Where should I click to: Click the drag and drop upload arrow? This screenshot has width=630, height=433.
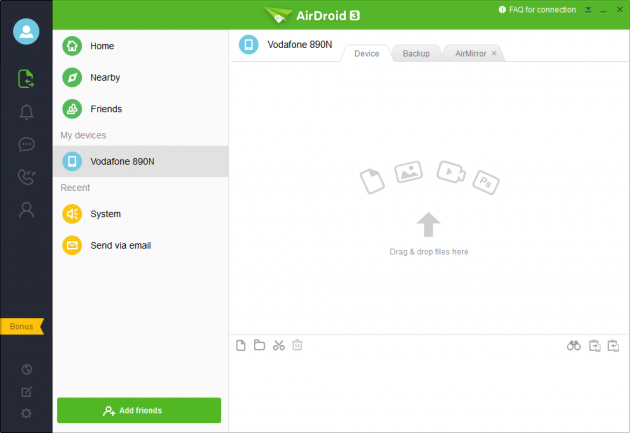pyautogui.click(x=428, y=224)
